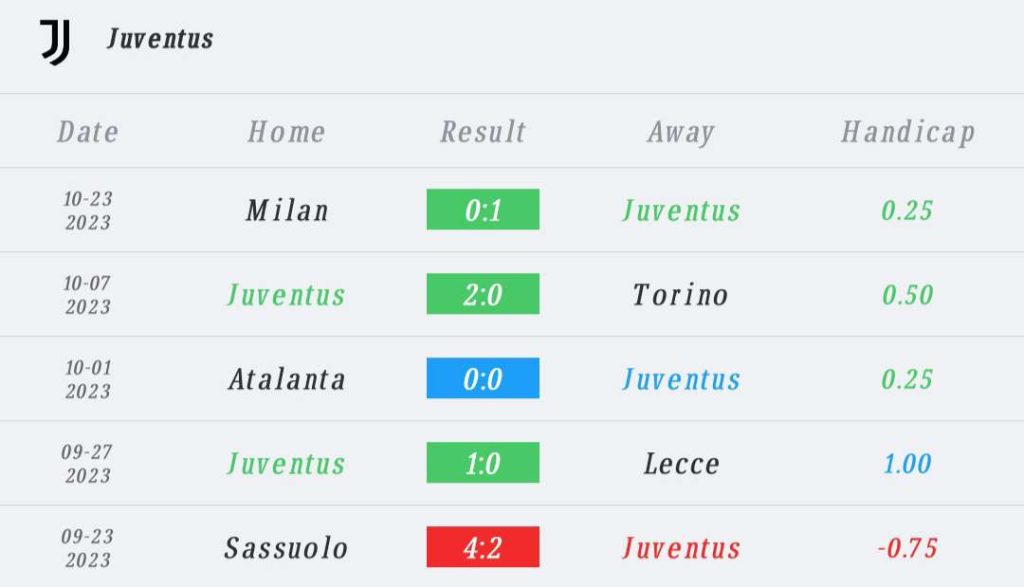Viewport: 1024px width, 587px height.
Task: Select the 0.50 handicap value
Action: (908, 294)
